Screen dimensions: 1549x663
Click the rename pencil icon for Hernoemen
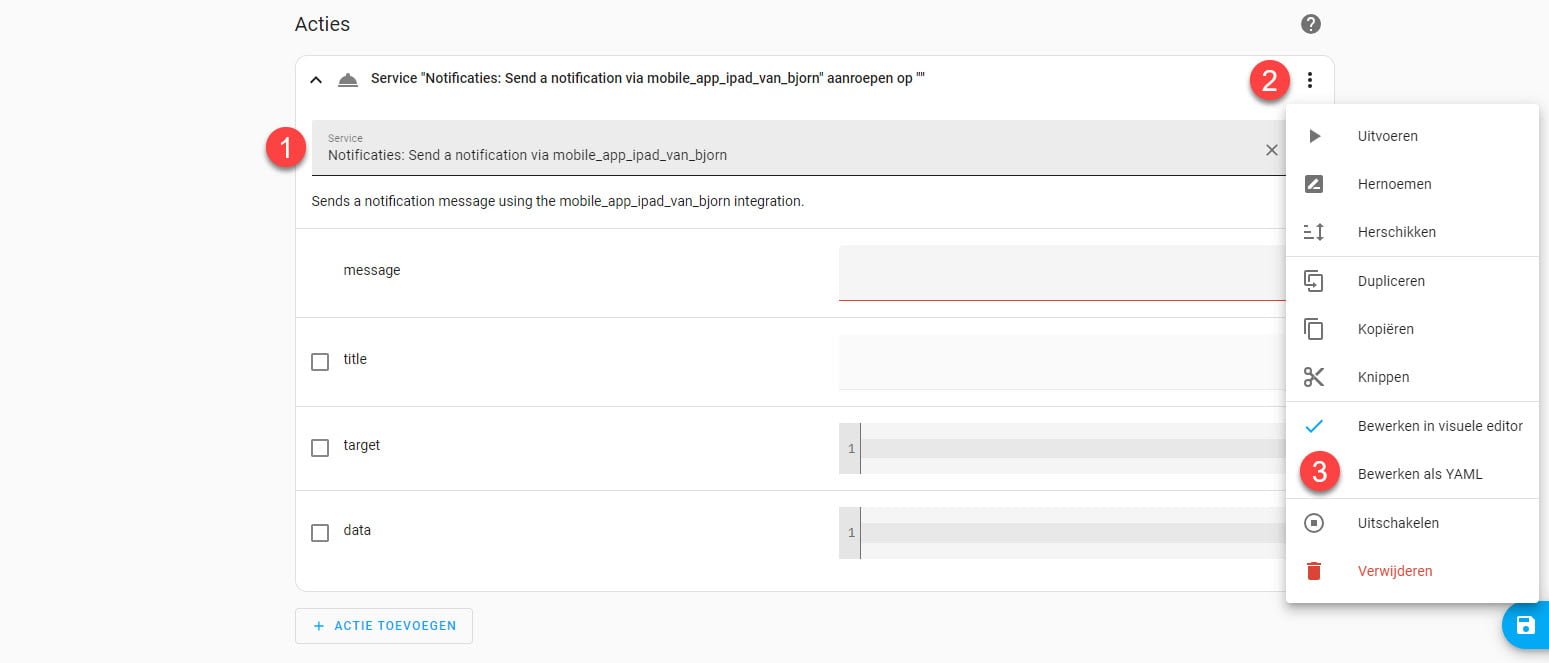1314,184
